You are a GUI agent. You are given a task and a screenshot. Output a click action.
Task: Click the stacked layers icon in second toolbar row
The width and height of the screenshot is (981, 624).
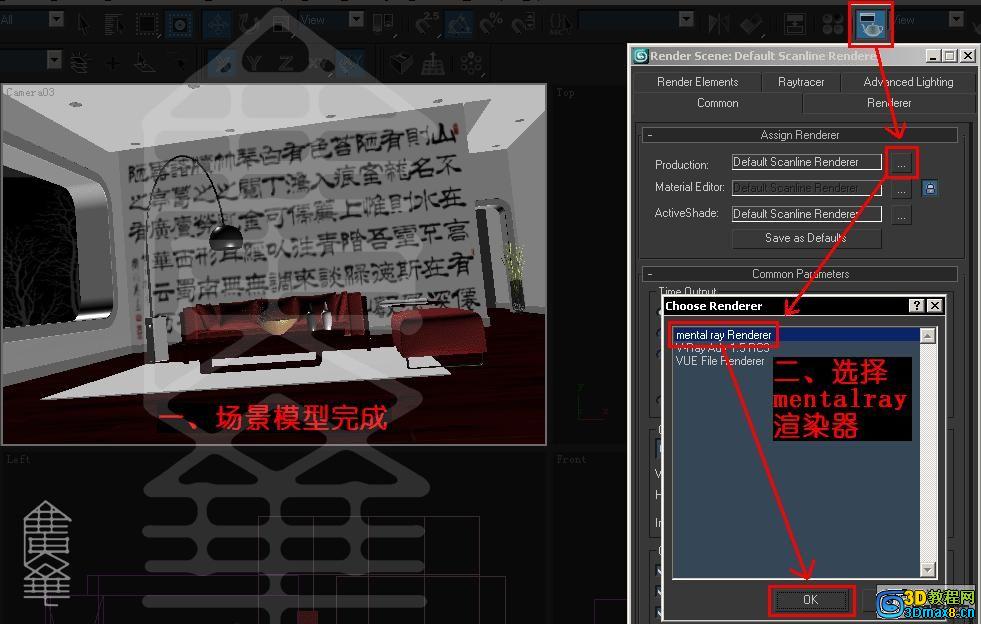pyautogui.click(x=79, y=63)
